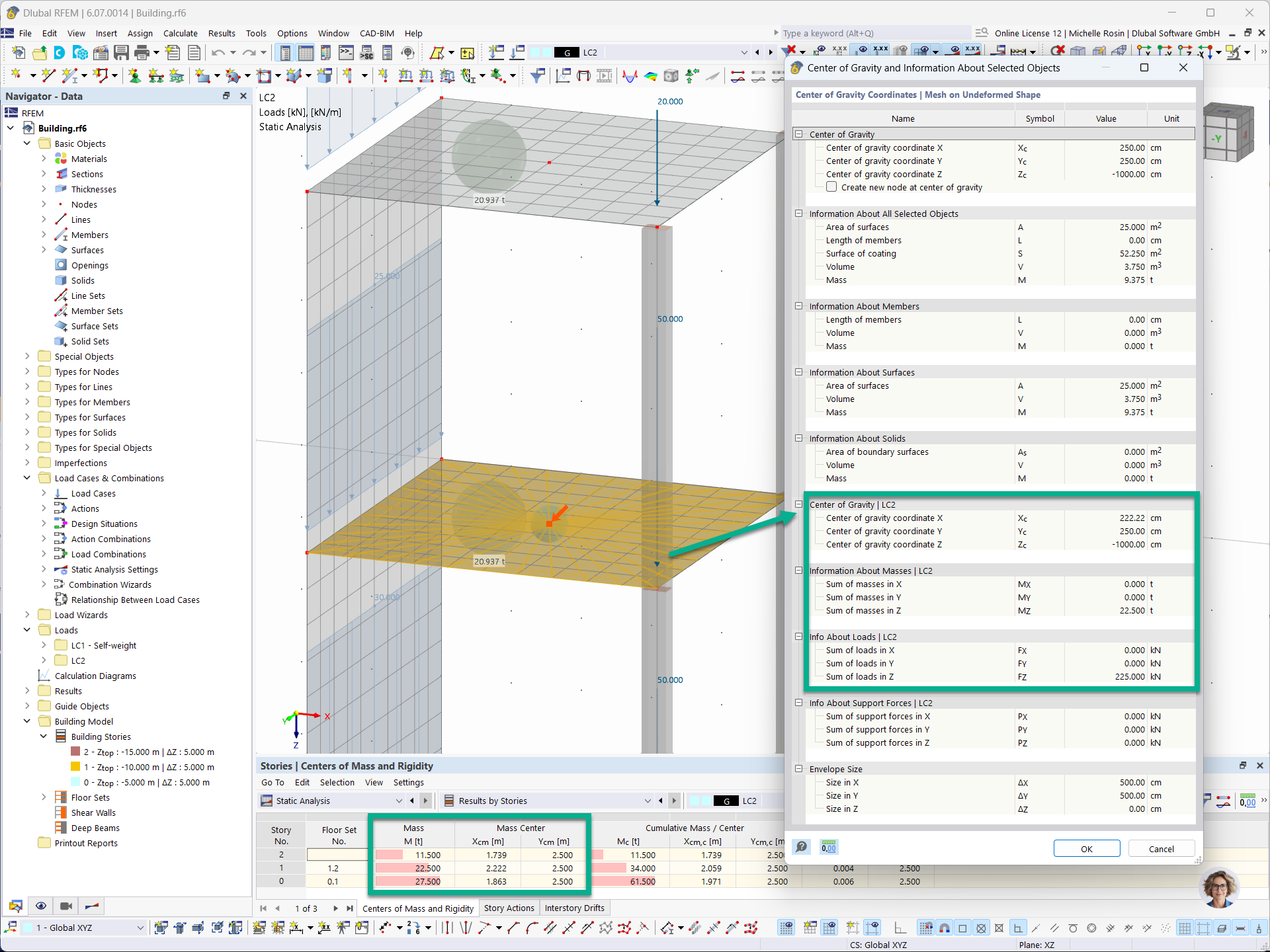Undo the last action
Screen dimensions: 1270x952
tap(218, 53)
